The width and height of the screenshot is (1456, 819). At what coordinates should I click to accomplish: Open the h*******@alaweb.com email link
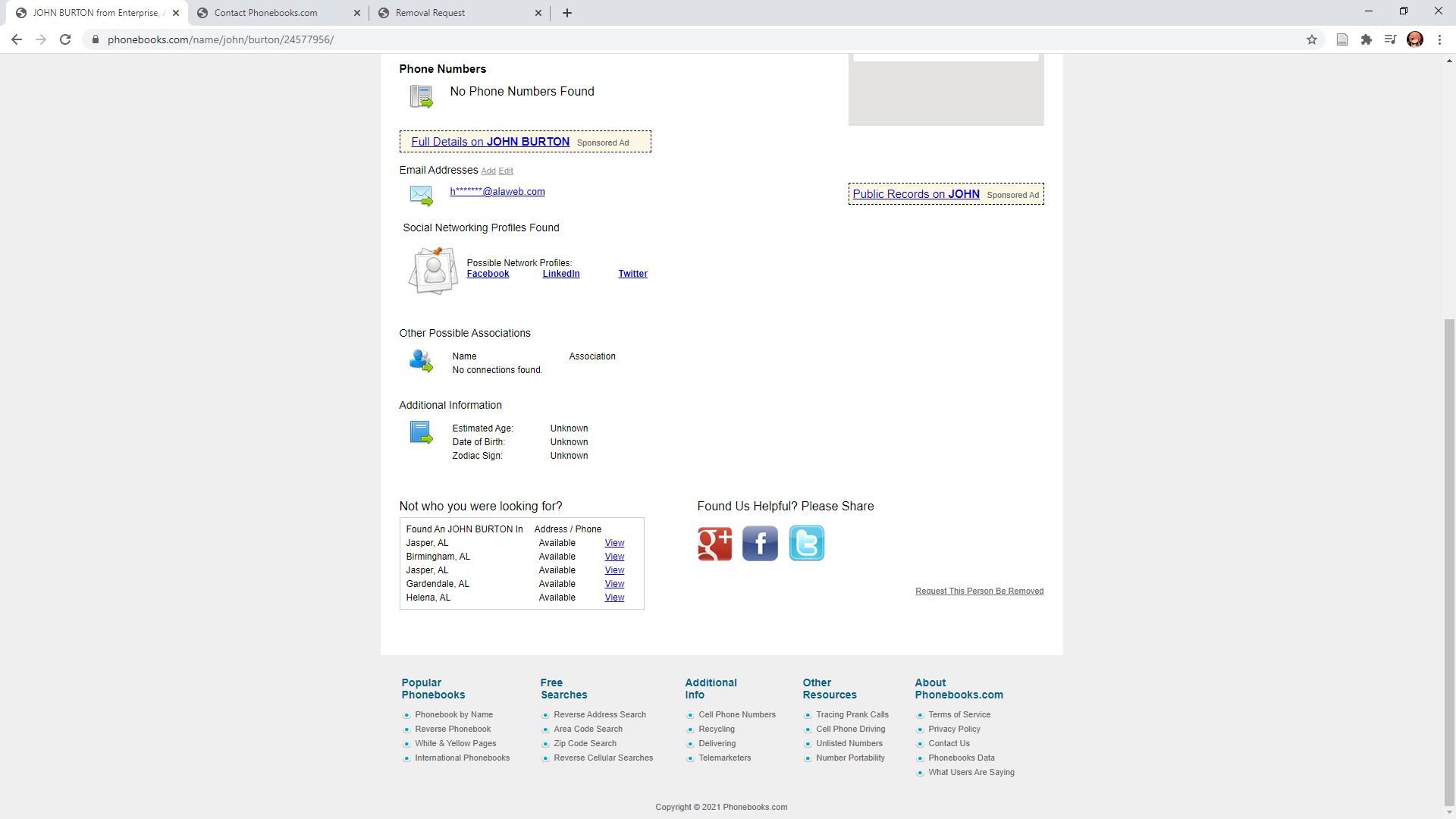[497, 192]
